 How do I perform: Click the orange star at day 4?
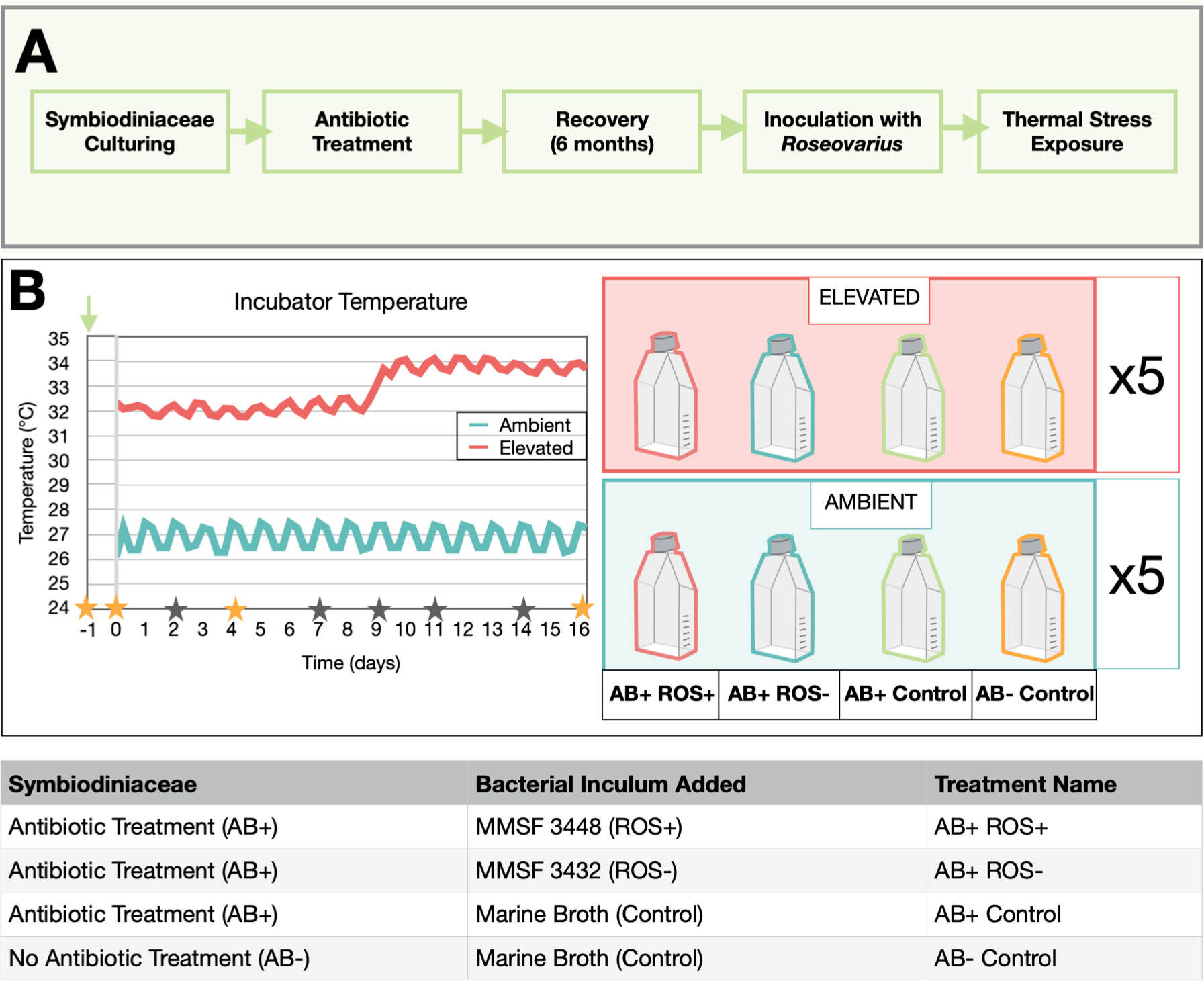click(x=235, y=609)
